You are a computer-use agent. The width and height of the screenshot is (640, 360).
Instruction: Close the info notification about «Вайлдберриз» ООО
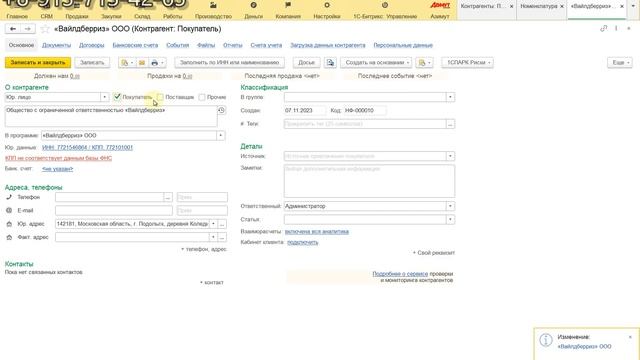[x=630, y=337]
